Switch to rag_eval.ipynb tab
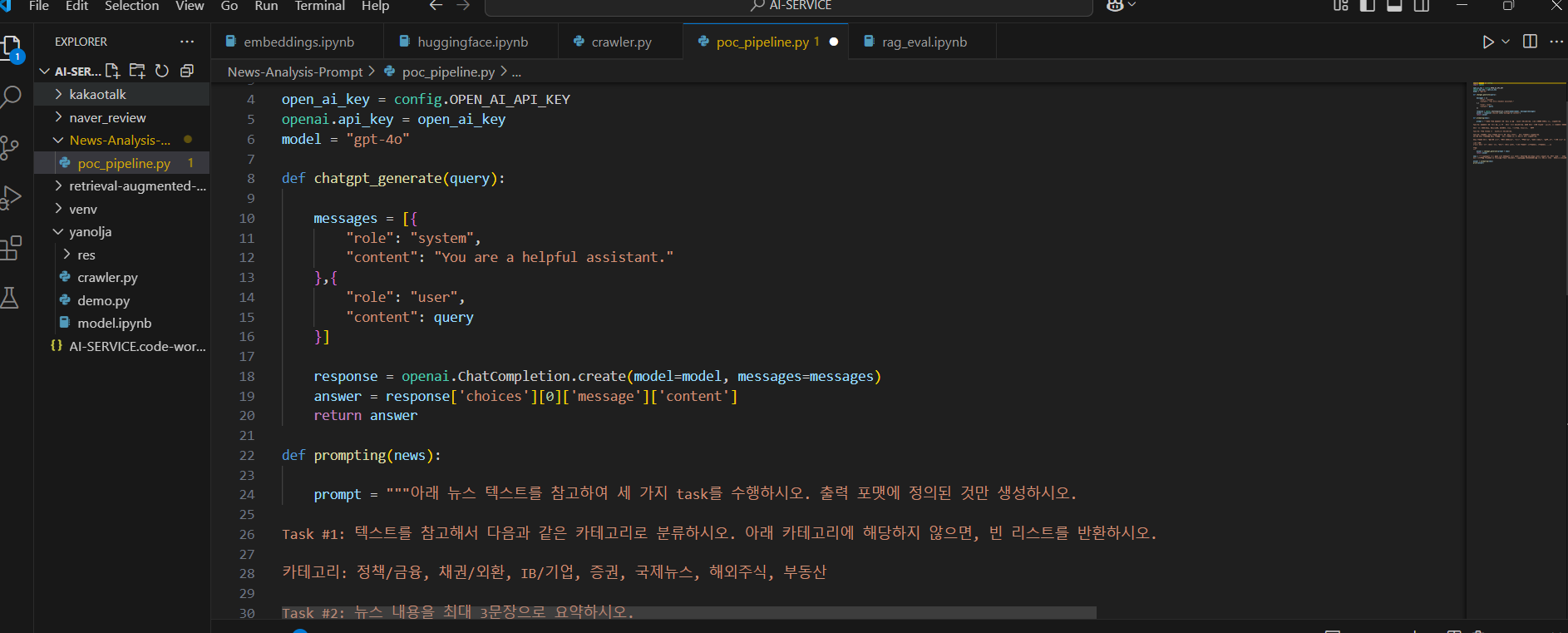Viewport: 1568px width, 633px height. coord(923,42)
